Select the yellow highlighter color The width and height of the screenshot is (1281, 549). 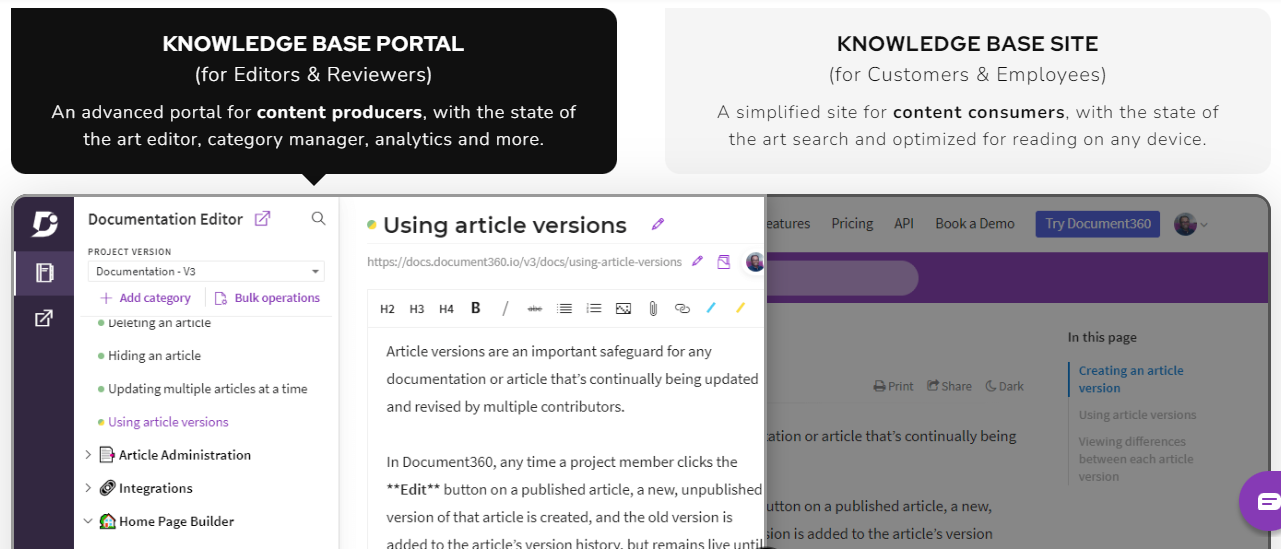point(741,308)
